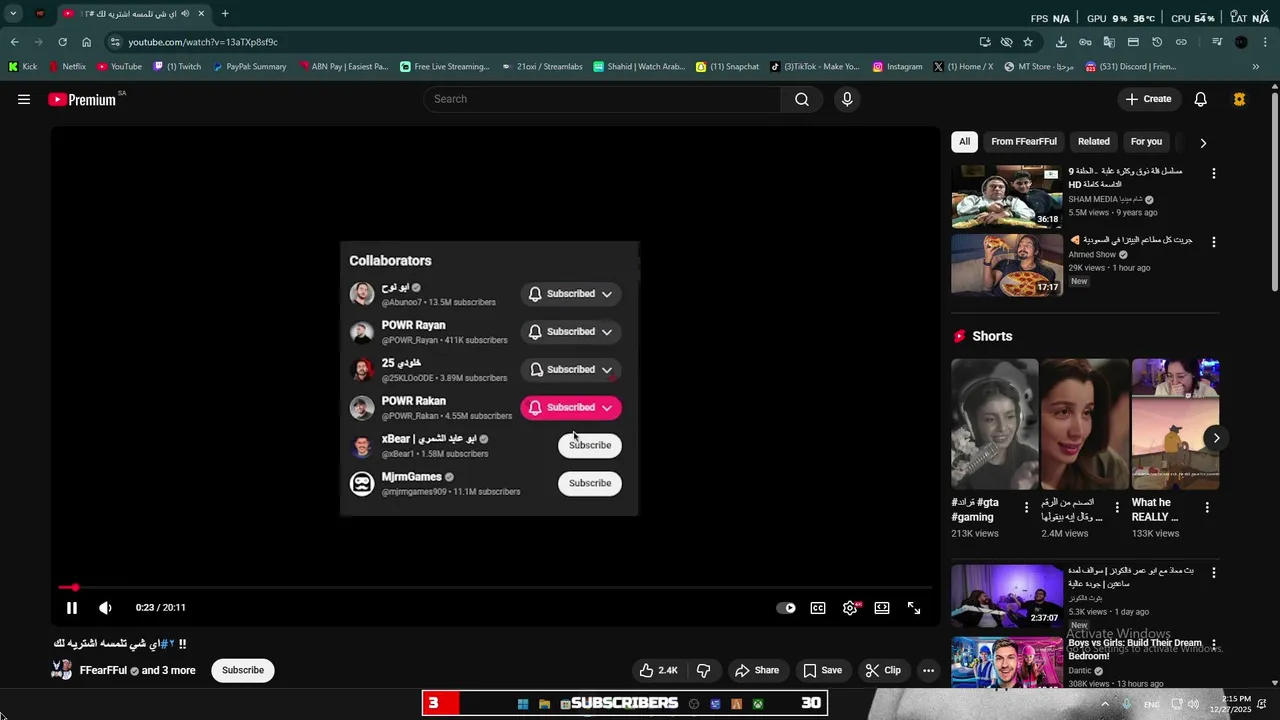Screen dimensions: 1280x720
Task: Expand Subscribed dropdown for خلودي 25
Action: pyautogui.click(x=571, y=370)
